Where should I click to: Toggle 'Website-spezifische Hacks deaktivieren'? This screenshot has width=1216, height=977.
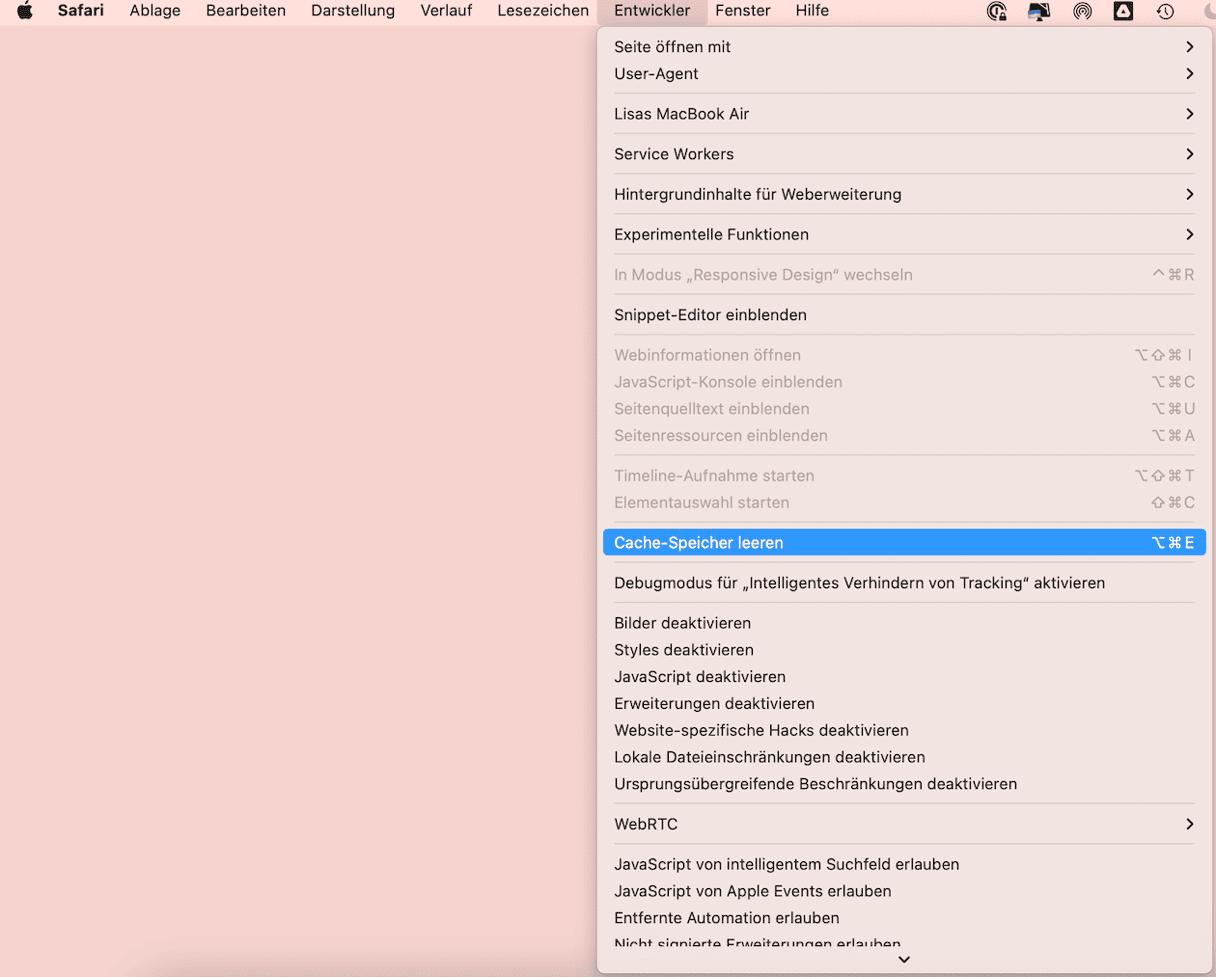tap(904, 730)
